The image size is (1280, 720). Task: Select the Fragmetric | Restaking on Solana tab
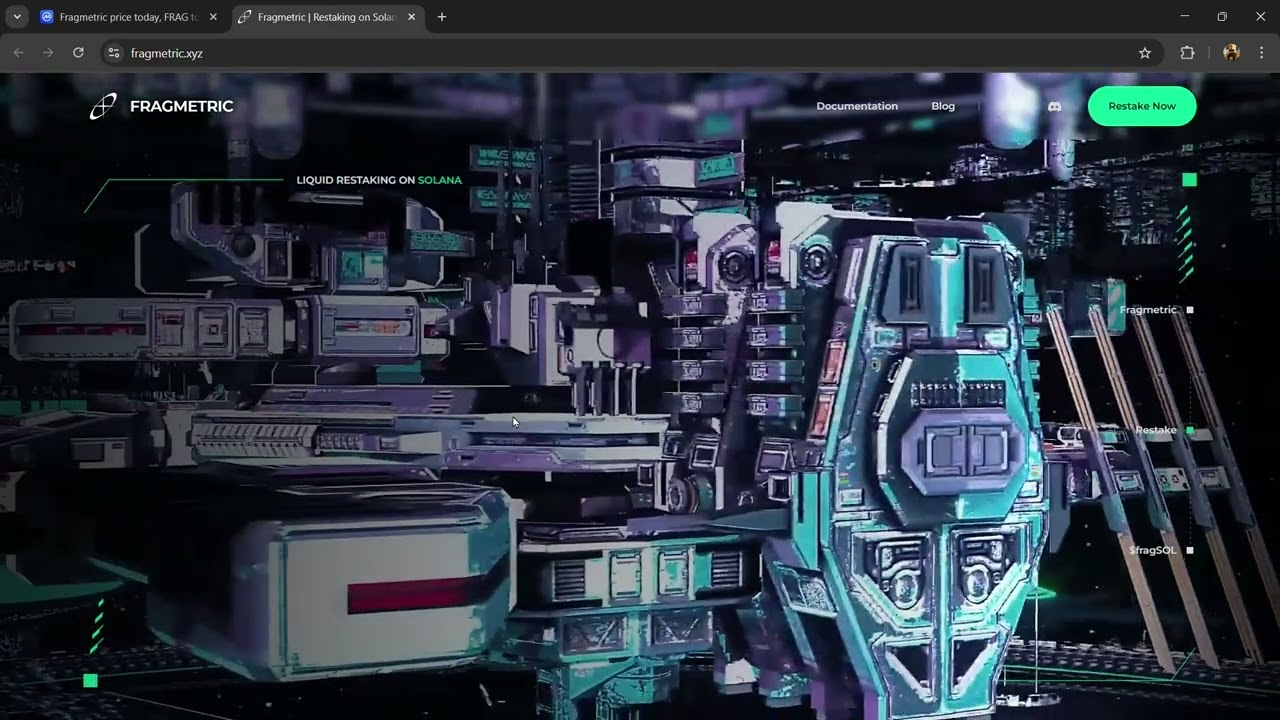[327, 17]
